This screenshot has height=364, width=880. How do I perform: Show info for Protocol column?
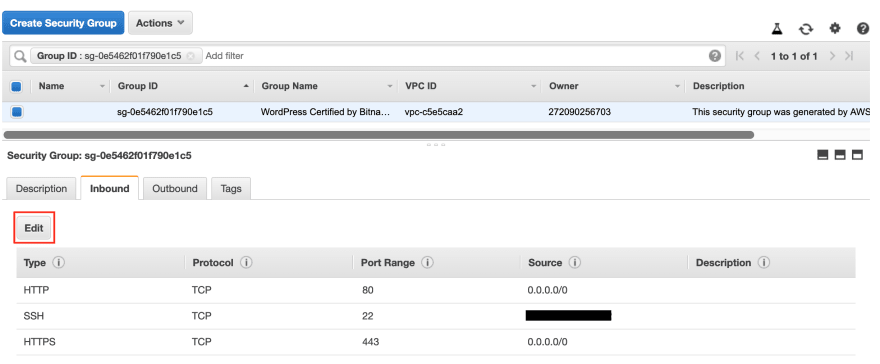pos(246,262)
